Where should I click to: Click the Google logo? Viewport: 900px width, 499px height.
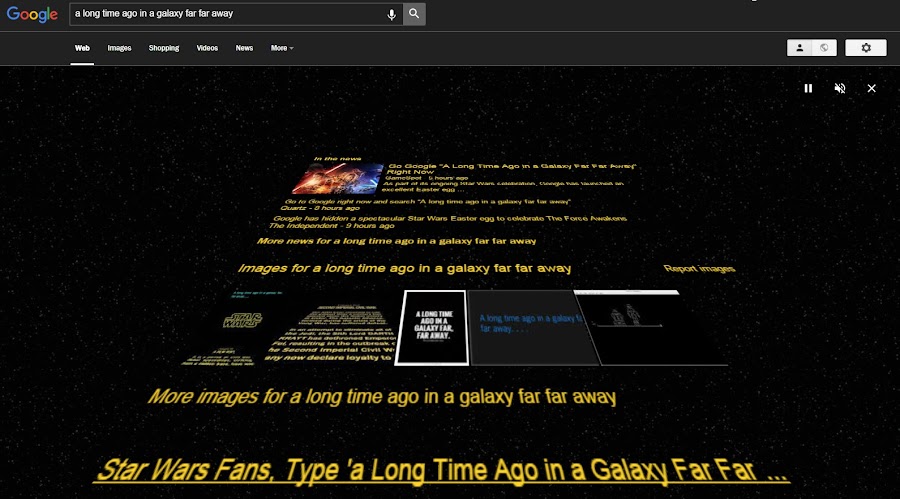[32, 14]
